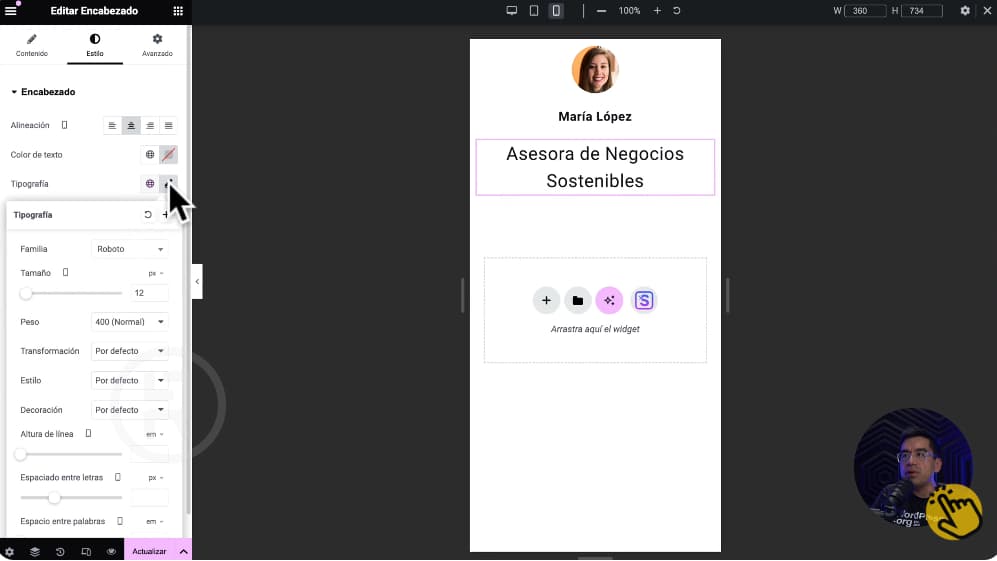Open the text color picker swatch

coord(168,155)
